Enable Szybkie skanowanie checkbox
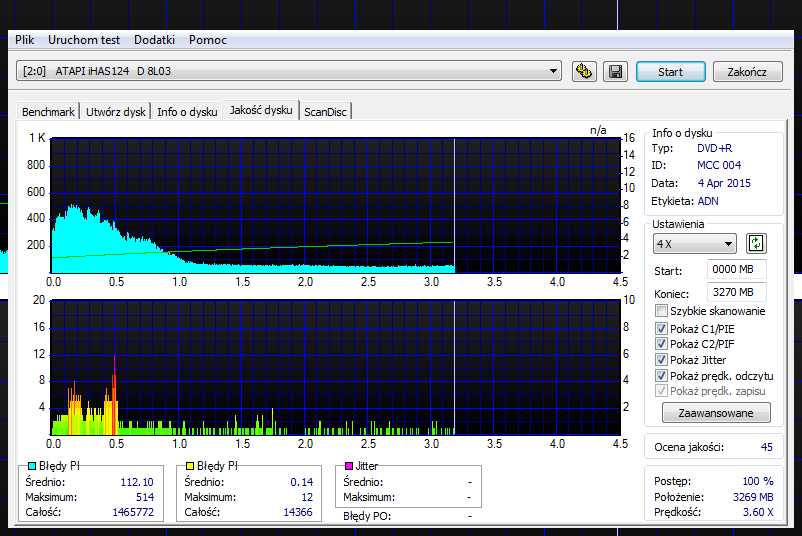 click(661, 310)
